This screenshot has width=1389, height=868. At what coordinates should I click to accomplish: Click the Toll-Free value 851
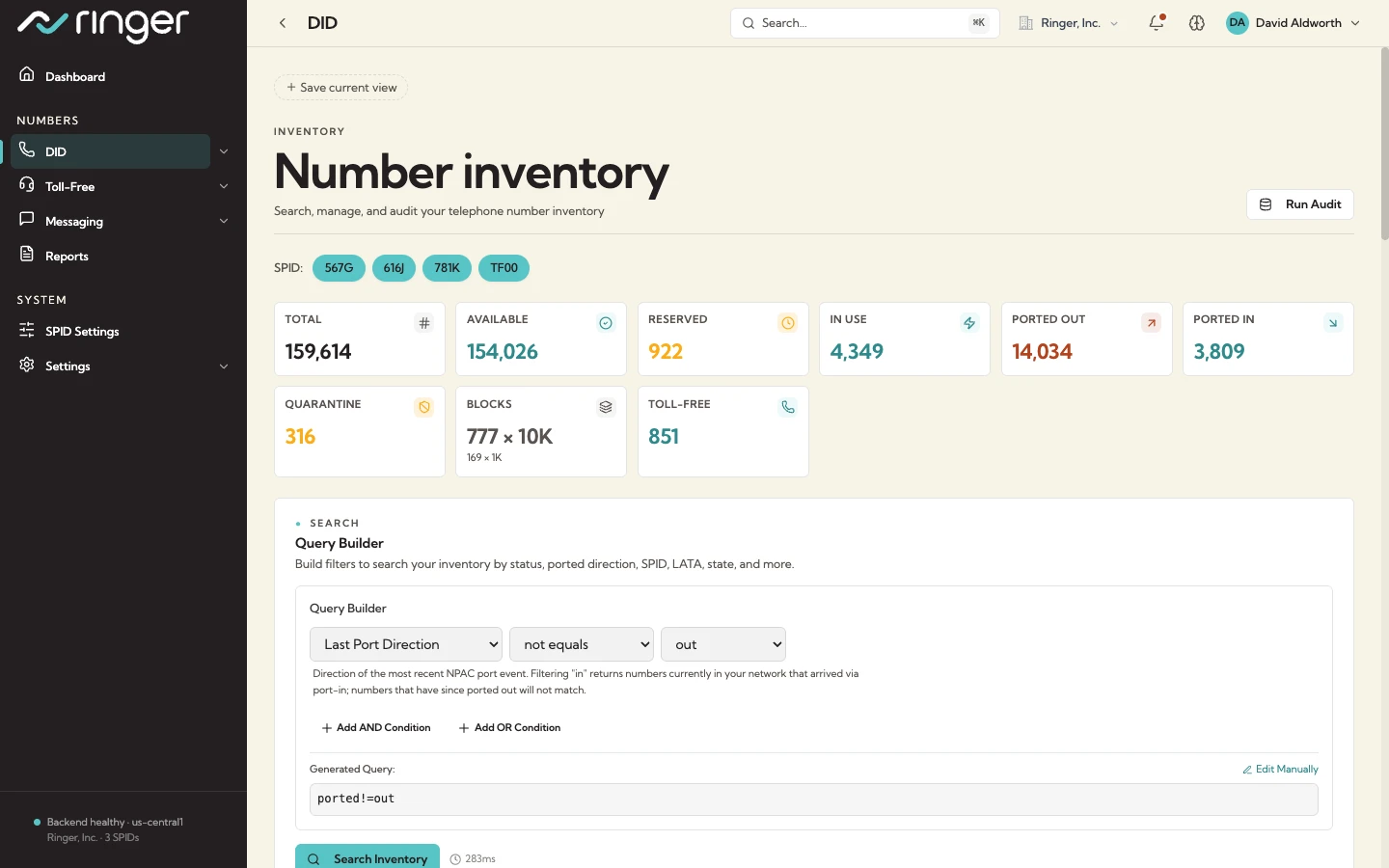[x=664, y=437]
